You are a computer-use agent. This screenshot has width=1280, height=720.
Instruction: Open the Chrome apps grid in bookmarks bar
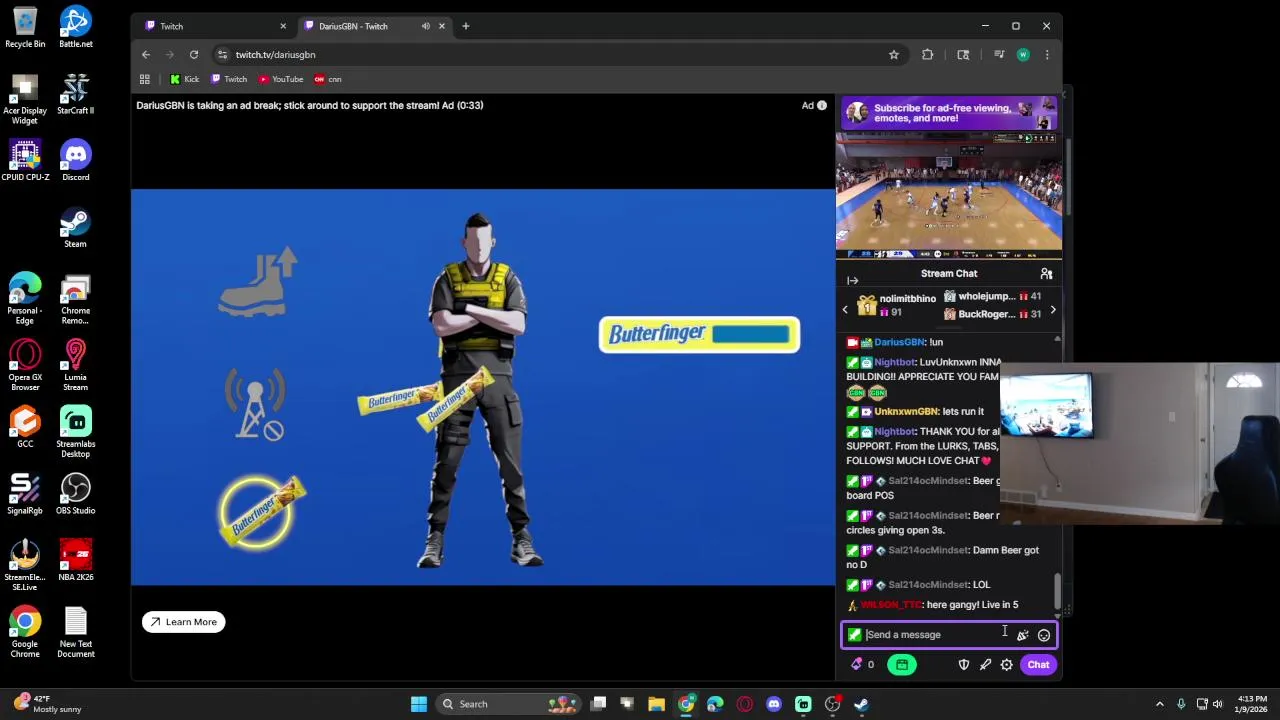point(145,79)
